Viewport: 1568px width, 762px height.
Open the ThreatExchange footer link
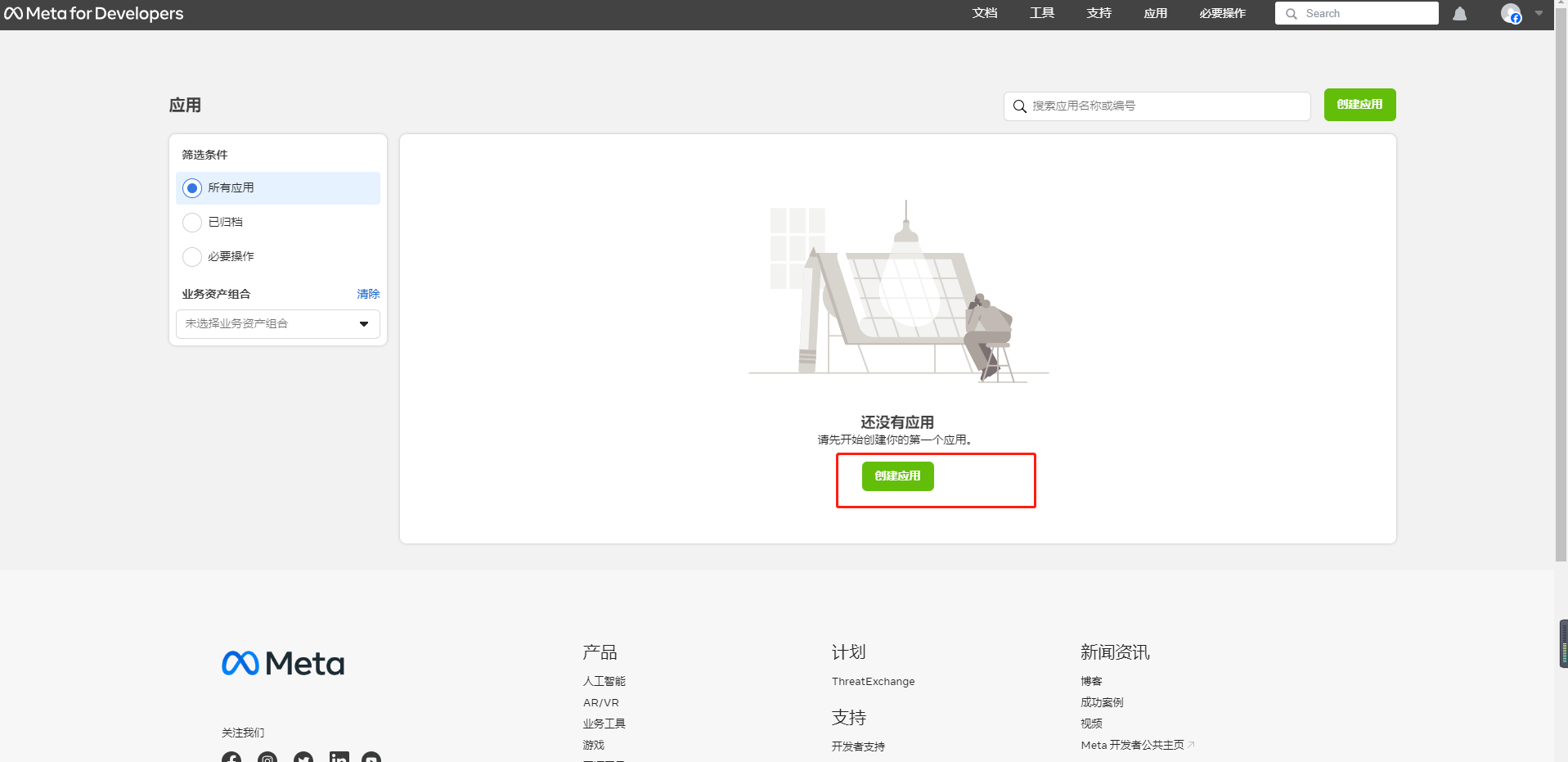[874, 681]
